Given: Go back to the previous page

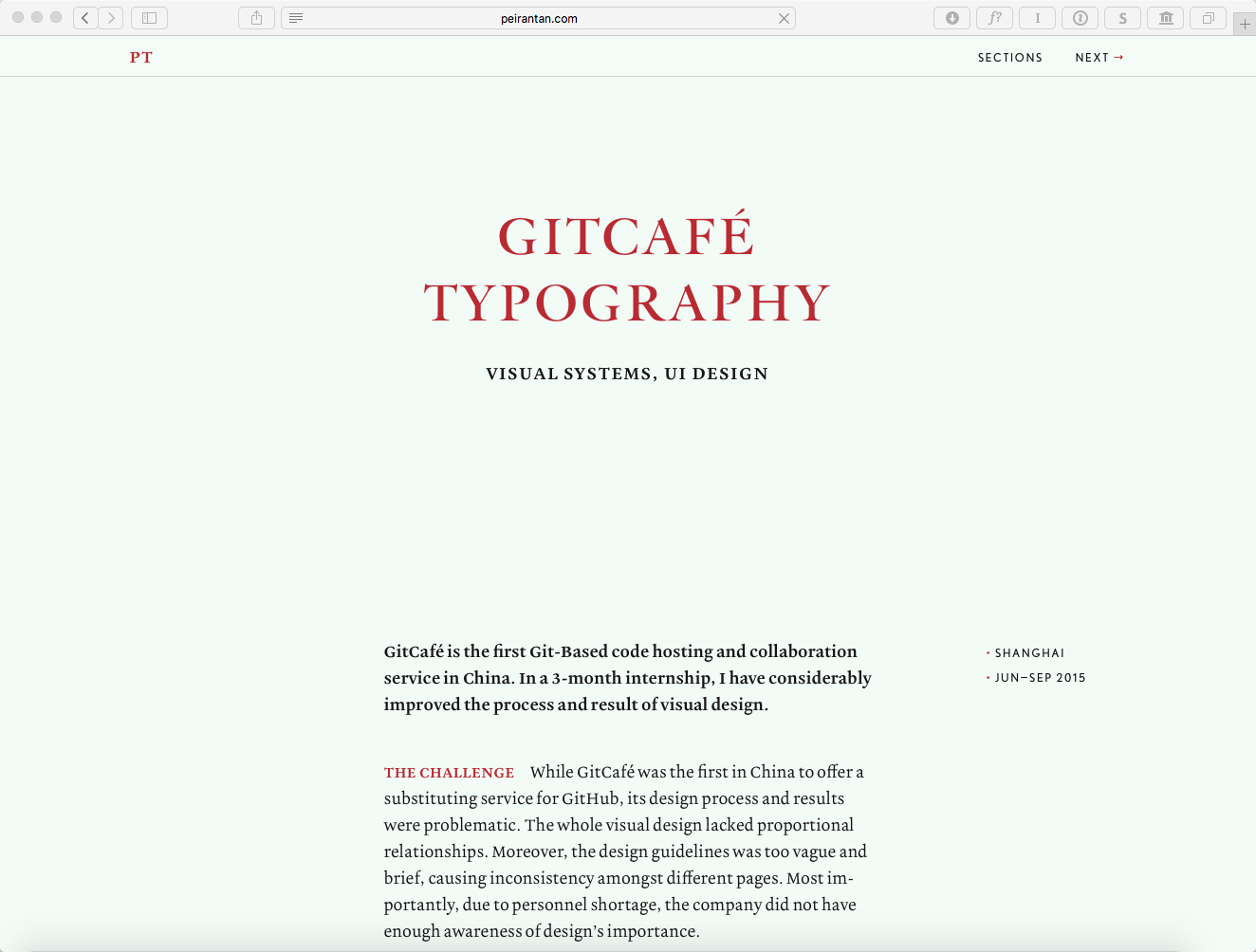Looking at the screenshot, I should coord(85,18).
